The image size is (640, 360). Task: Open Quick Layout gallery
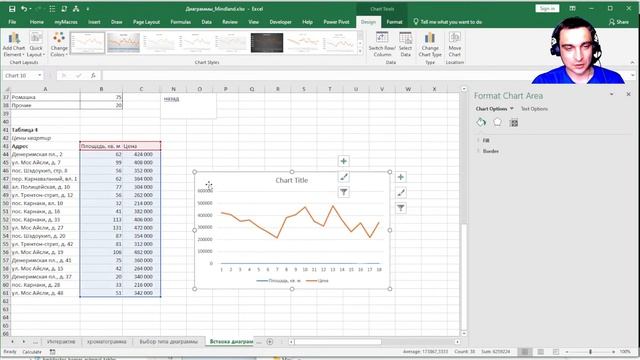coord(36,45)
